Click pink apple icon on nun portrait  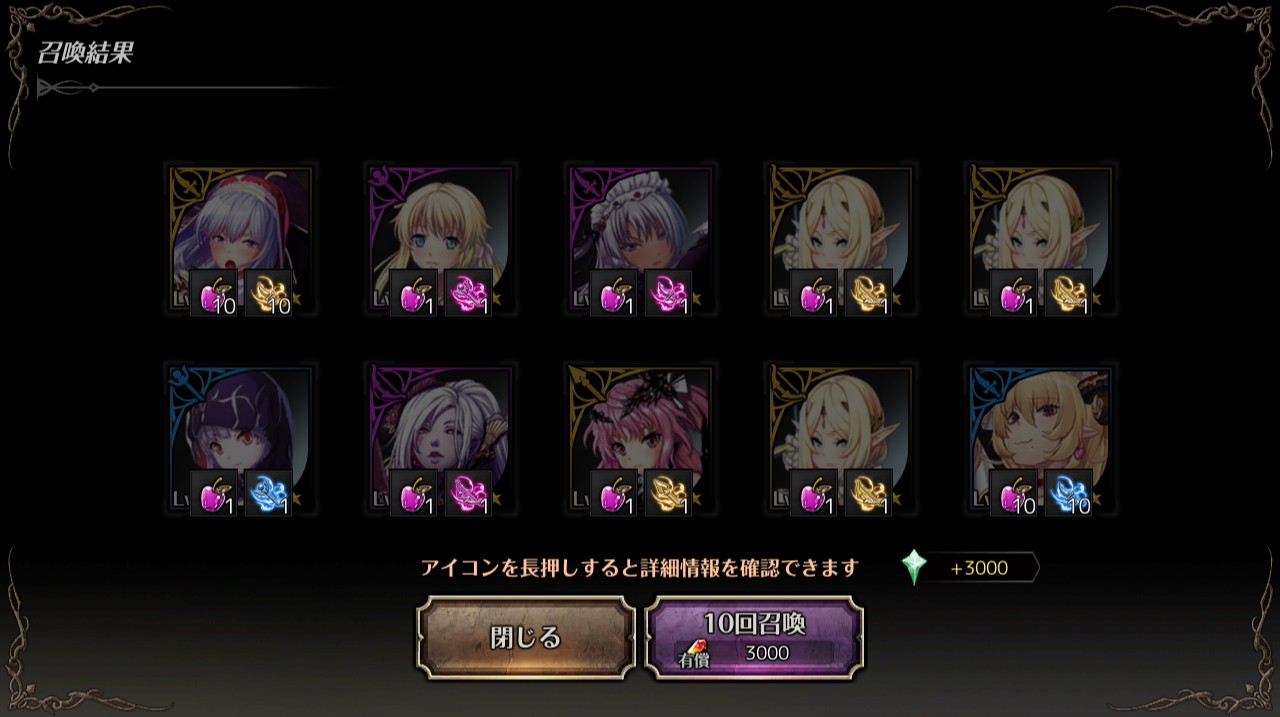coord(214,293)
